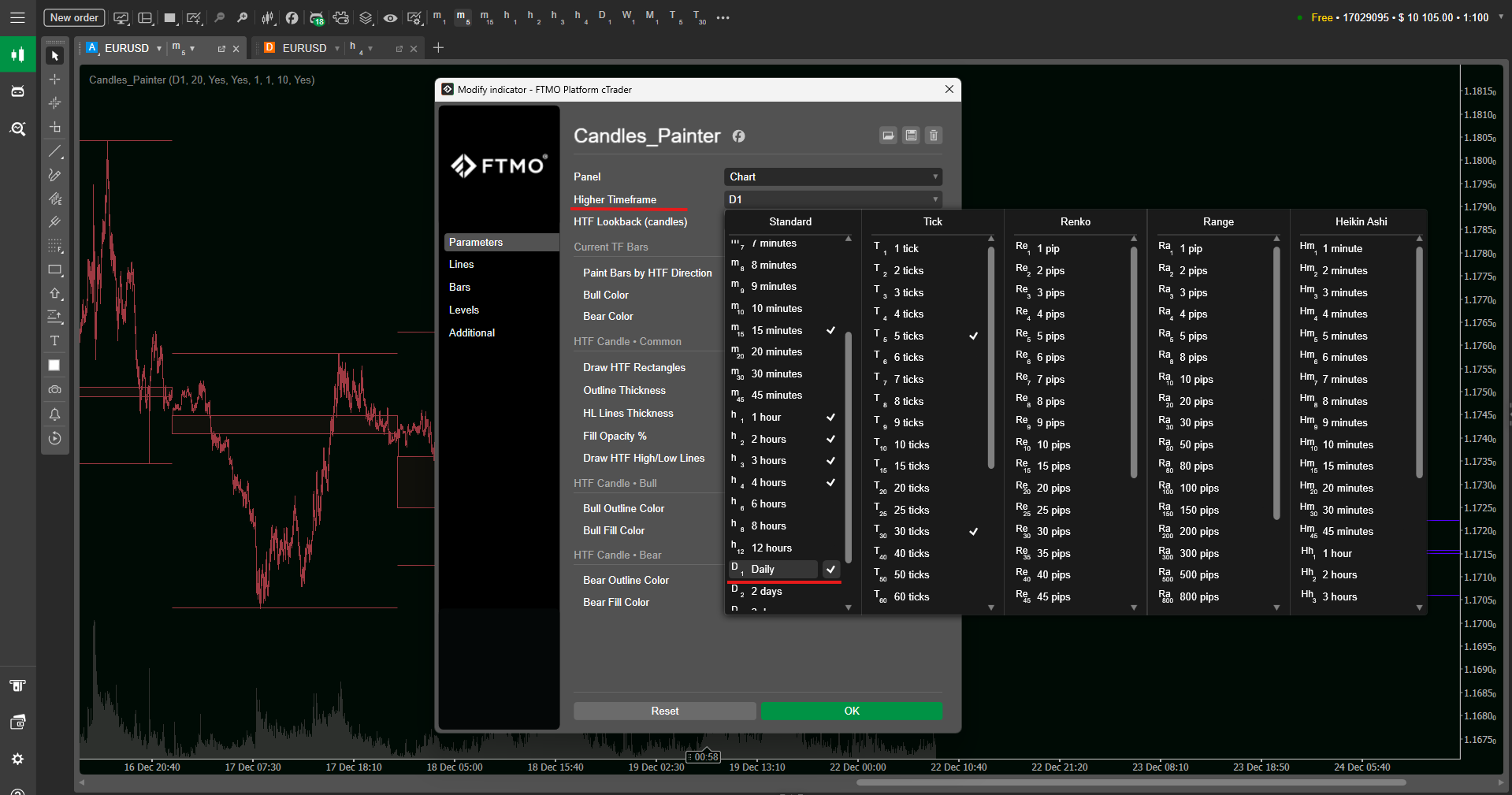
Task: Select the Lines section in the indicator sidebar
Action: 462,264
